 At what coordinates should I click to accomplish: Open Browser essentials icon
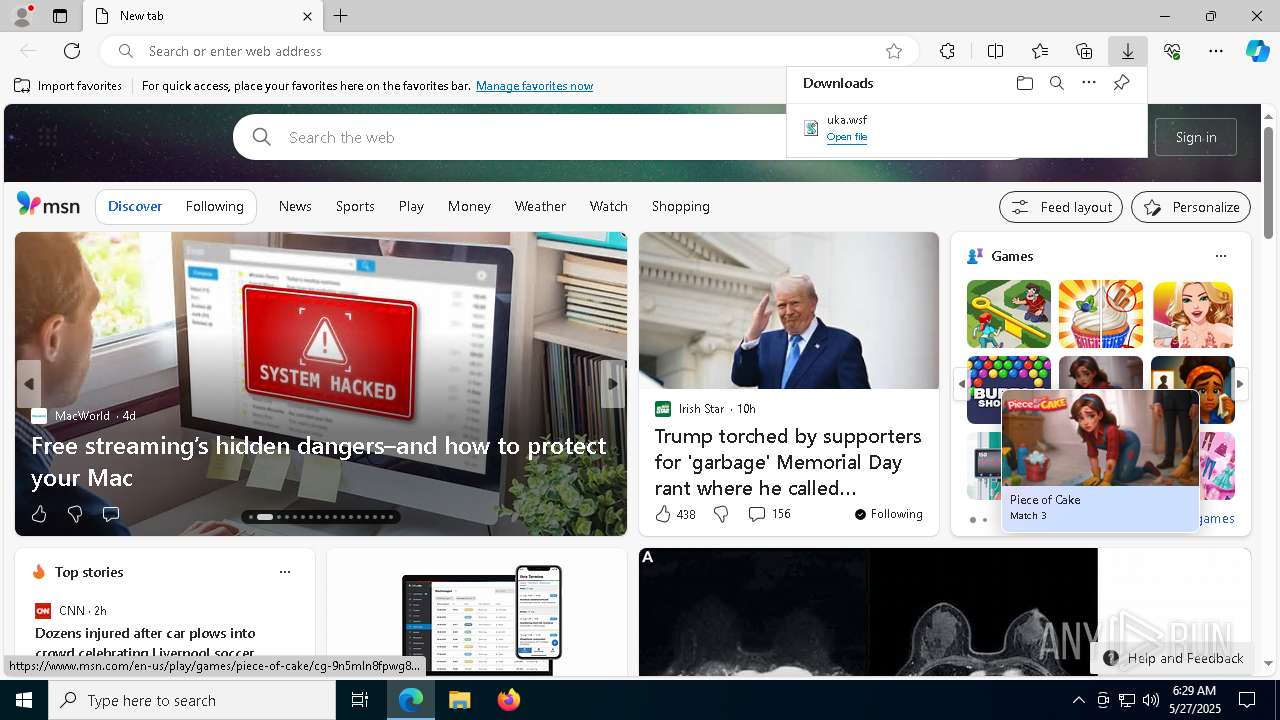tap(1172, 51)
